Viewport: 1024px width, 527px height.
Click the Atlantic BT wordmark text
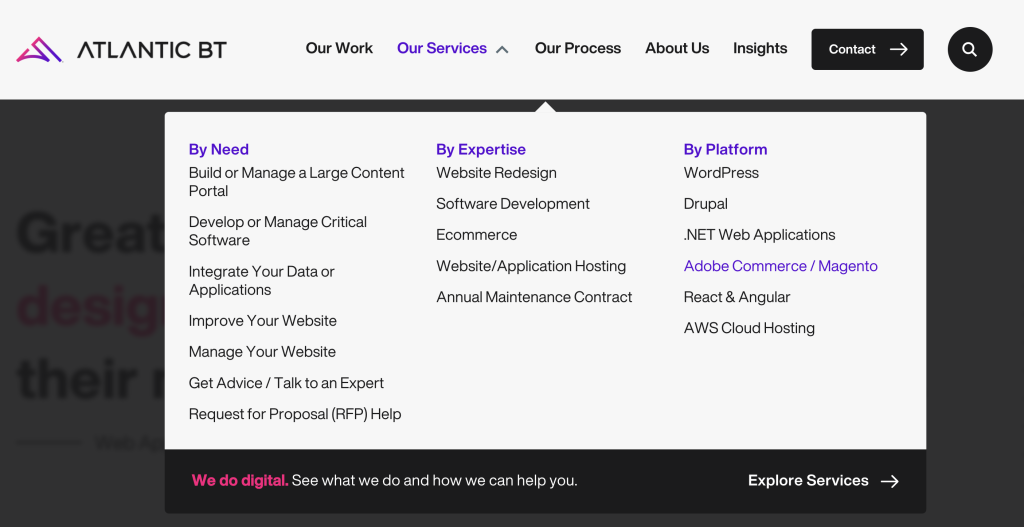(x=152, y=49)
